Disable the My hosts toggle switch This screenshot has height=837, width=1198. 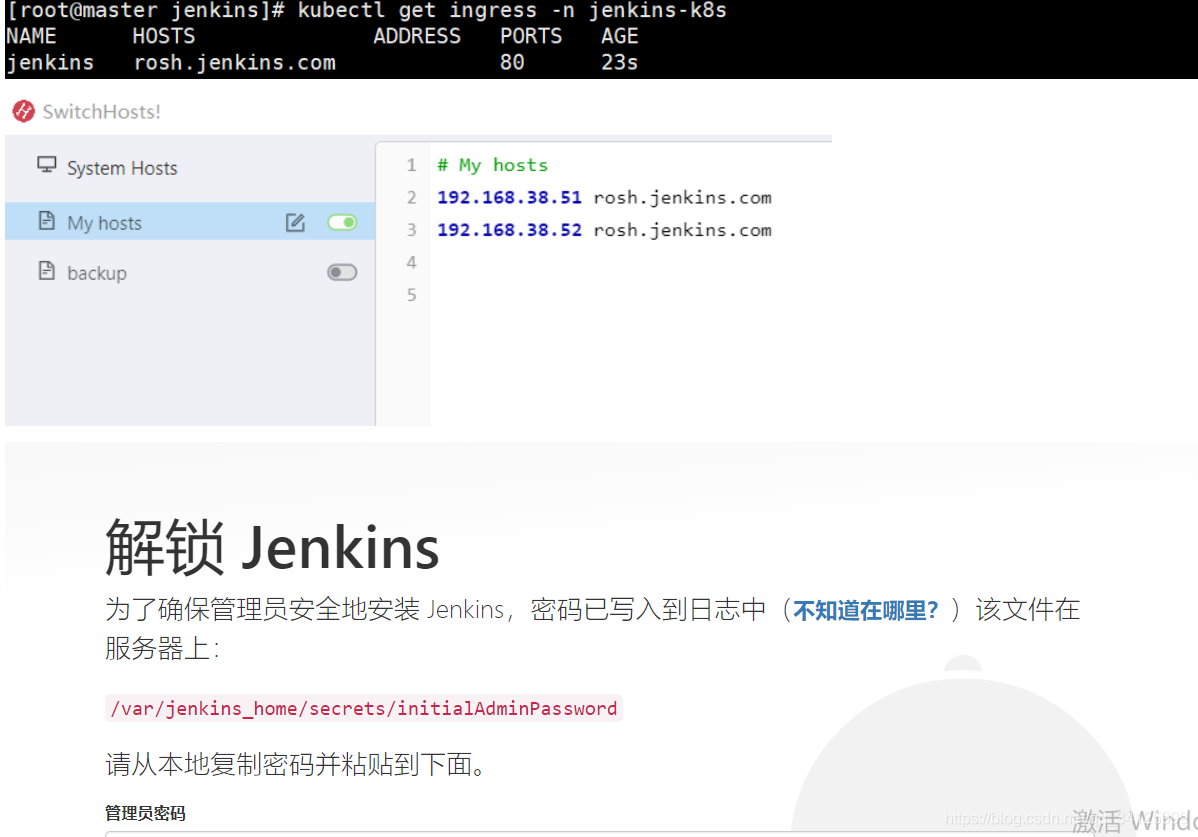[x=342, y=222]
